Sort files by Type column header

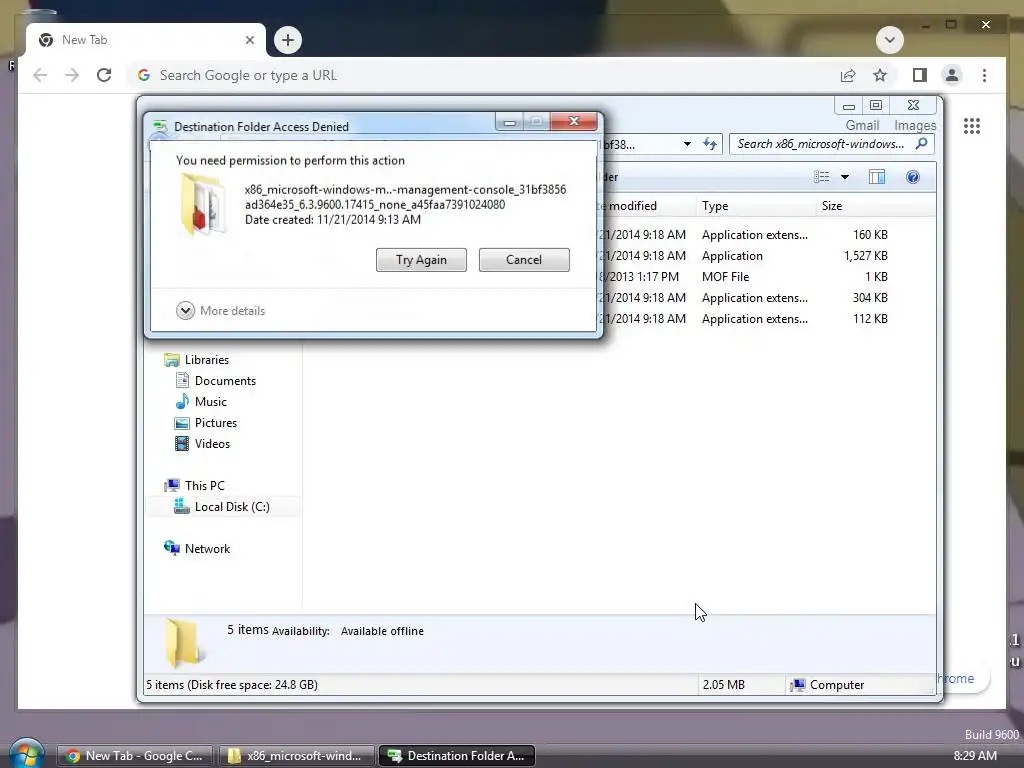(756, 206)
